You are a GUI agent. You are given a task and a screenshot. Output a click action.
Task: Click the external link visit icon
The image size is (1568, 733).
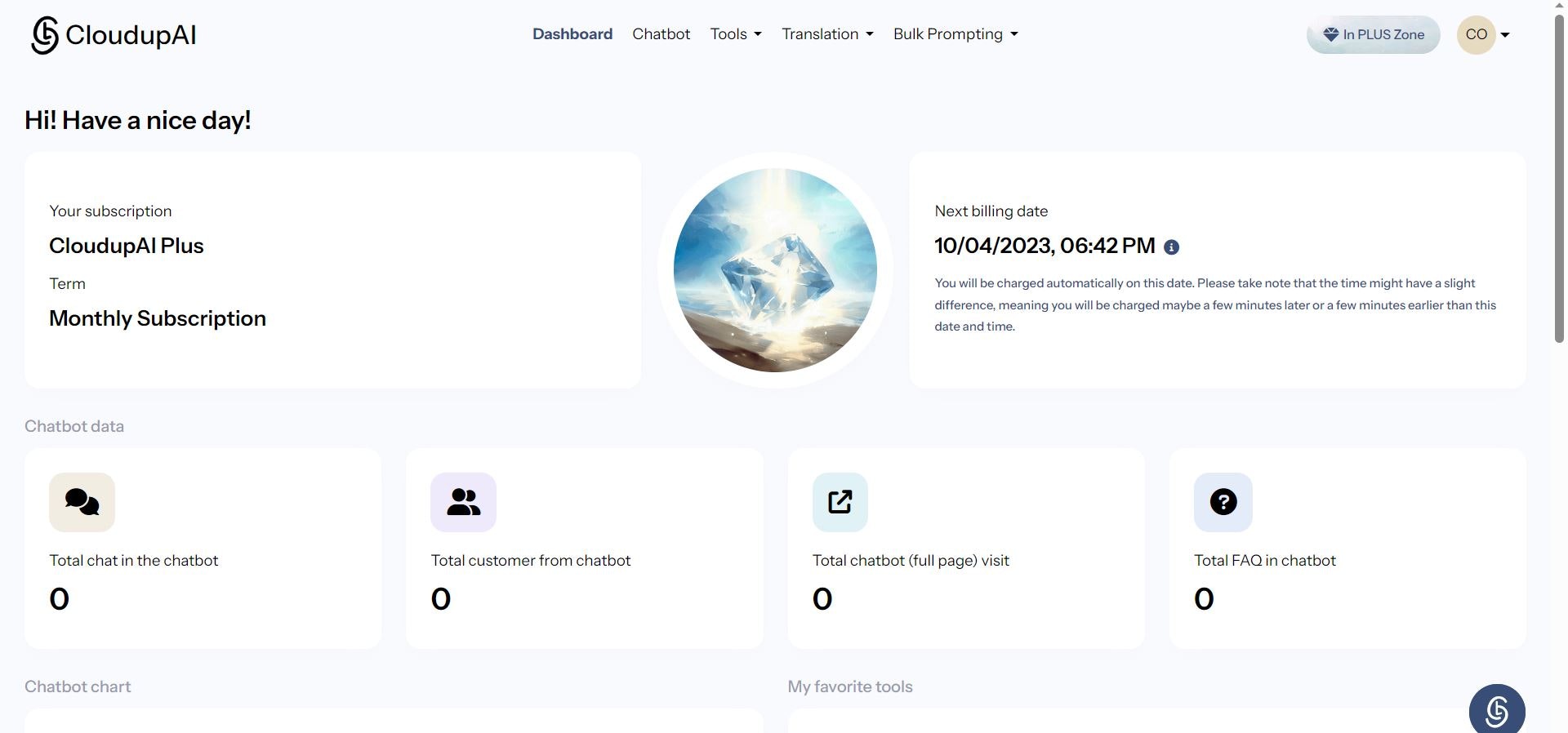pyautogui.click(x=840, y=502)
